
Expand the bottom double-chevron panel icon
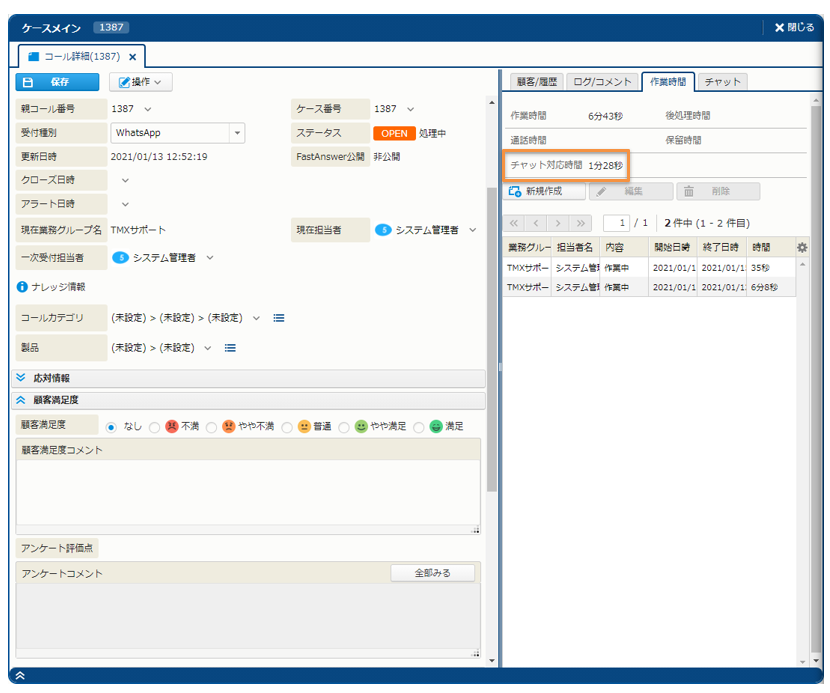pos(20,676)
